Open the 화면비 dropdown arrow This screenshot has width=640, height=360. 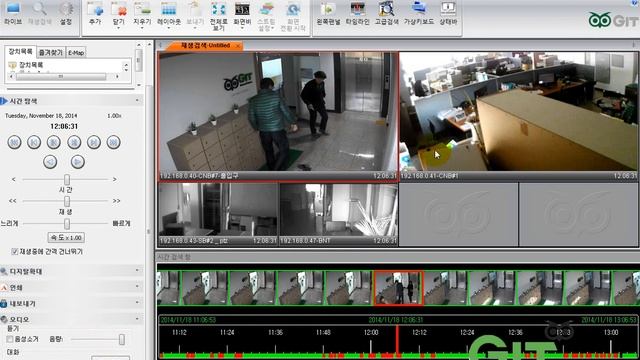pos(242,29)
